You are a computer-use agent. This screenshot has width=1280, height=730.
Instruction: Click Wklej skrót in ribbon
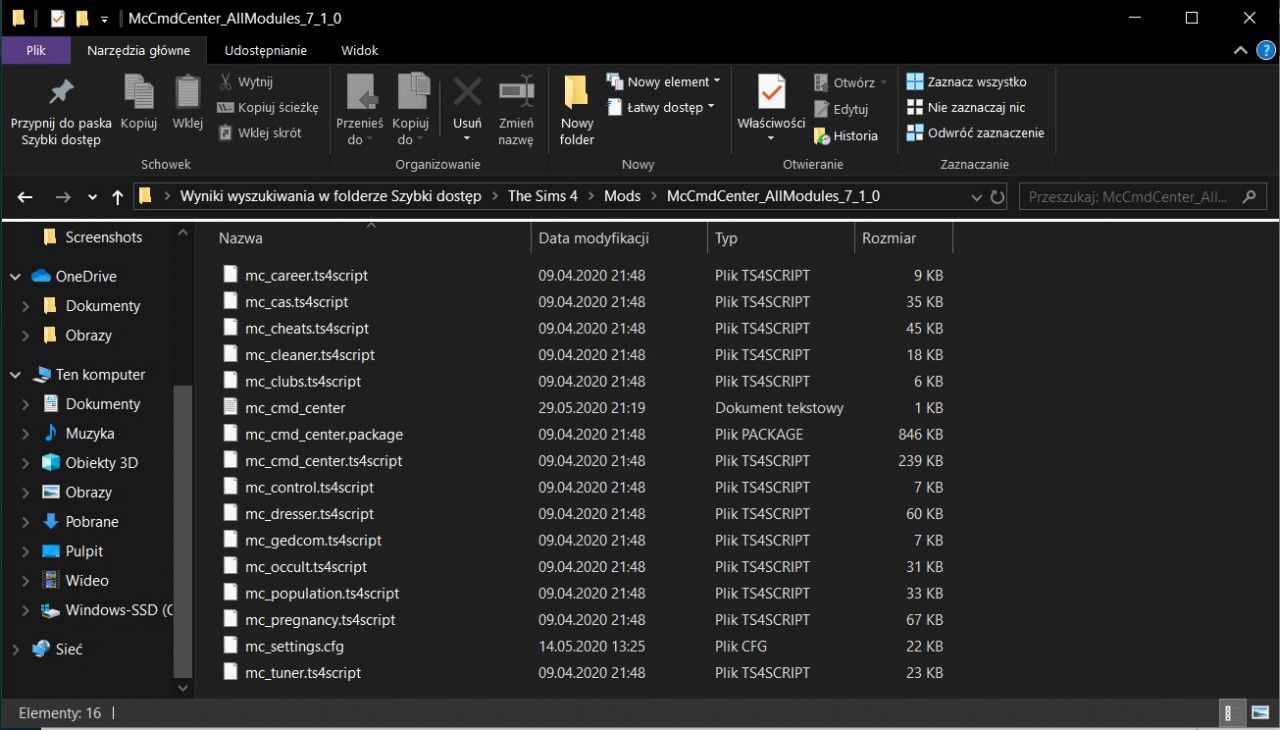coord(260,132)
